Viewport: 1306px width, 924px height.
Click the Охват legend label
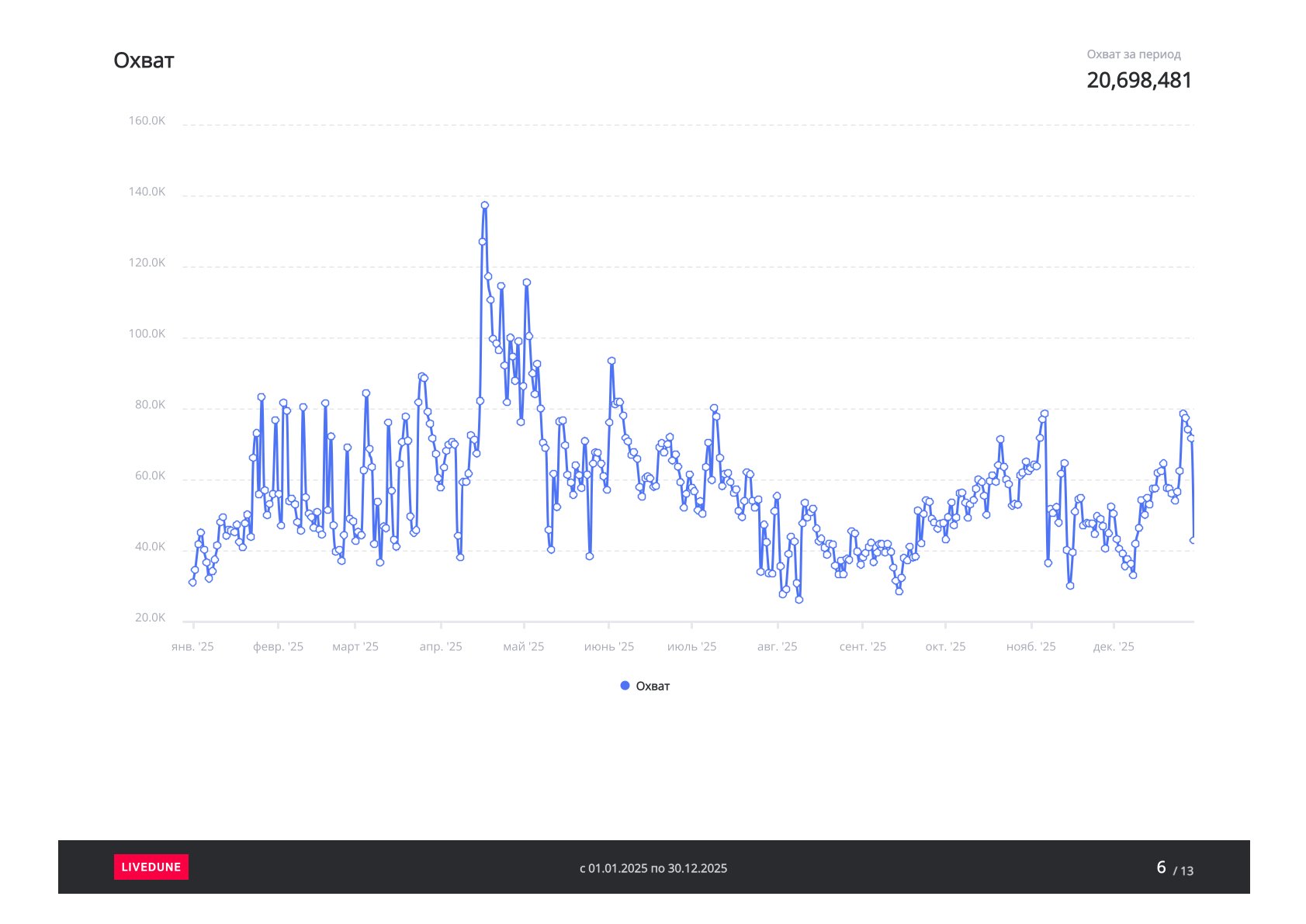tap(653, 686)
